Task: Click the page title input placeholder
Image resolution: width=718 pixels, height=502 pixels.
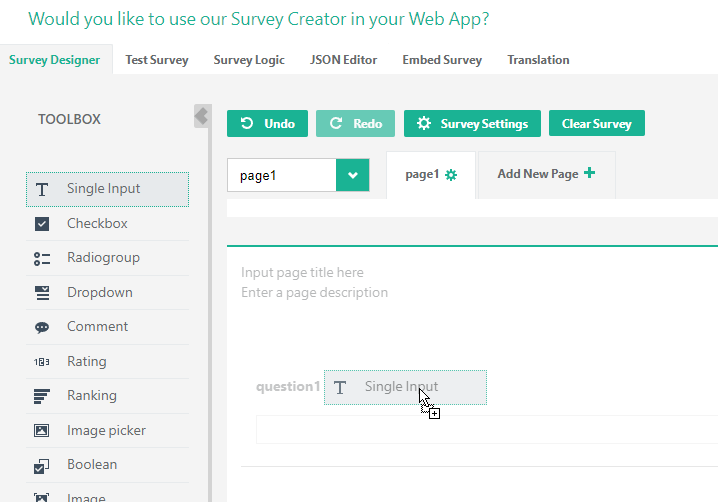Action: (x=302, y=273)
